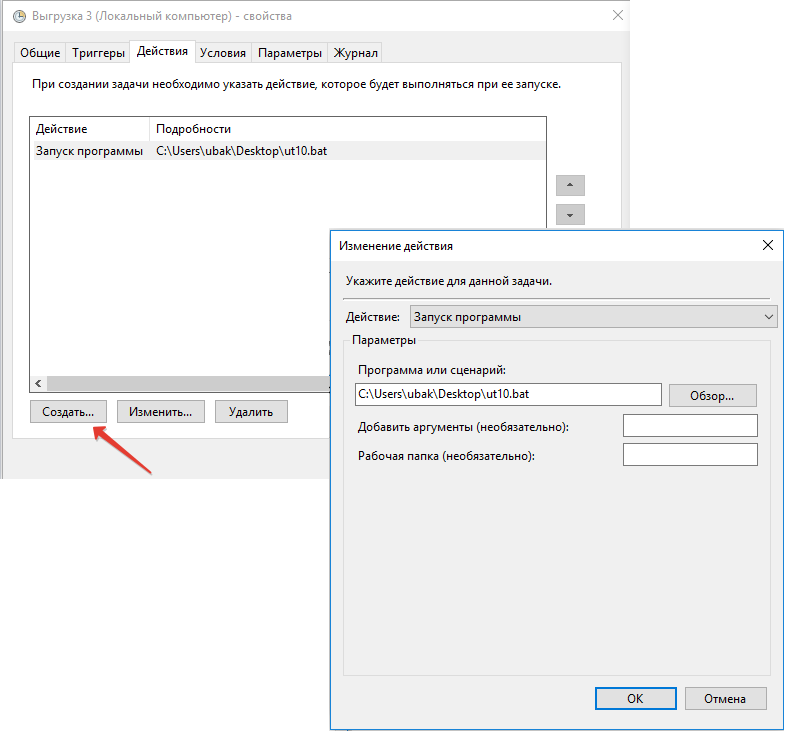Close the Изменение действия dialog with X
Viewport: 785px width, 731px height.
click(x=767, y=245)
